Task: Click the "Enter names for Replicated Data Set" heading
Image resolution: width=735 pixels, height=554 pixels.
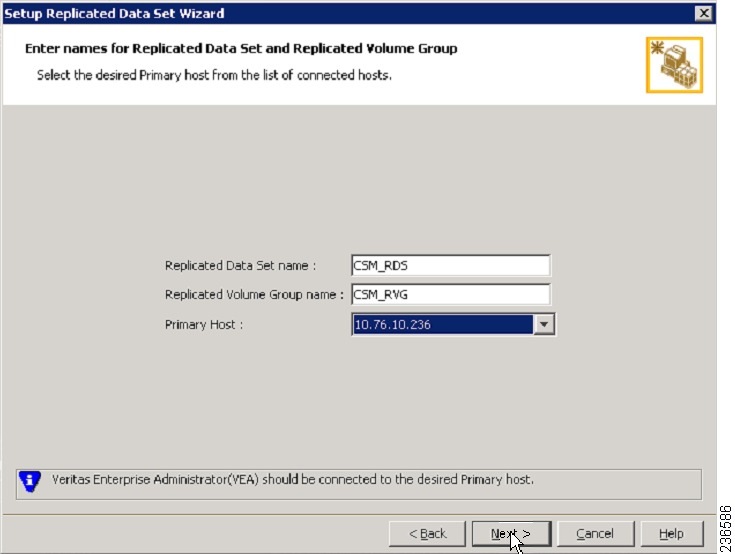Action: tap(241, 49)
